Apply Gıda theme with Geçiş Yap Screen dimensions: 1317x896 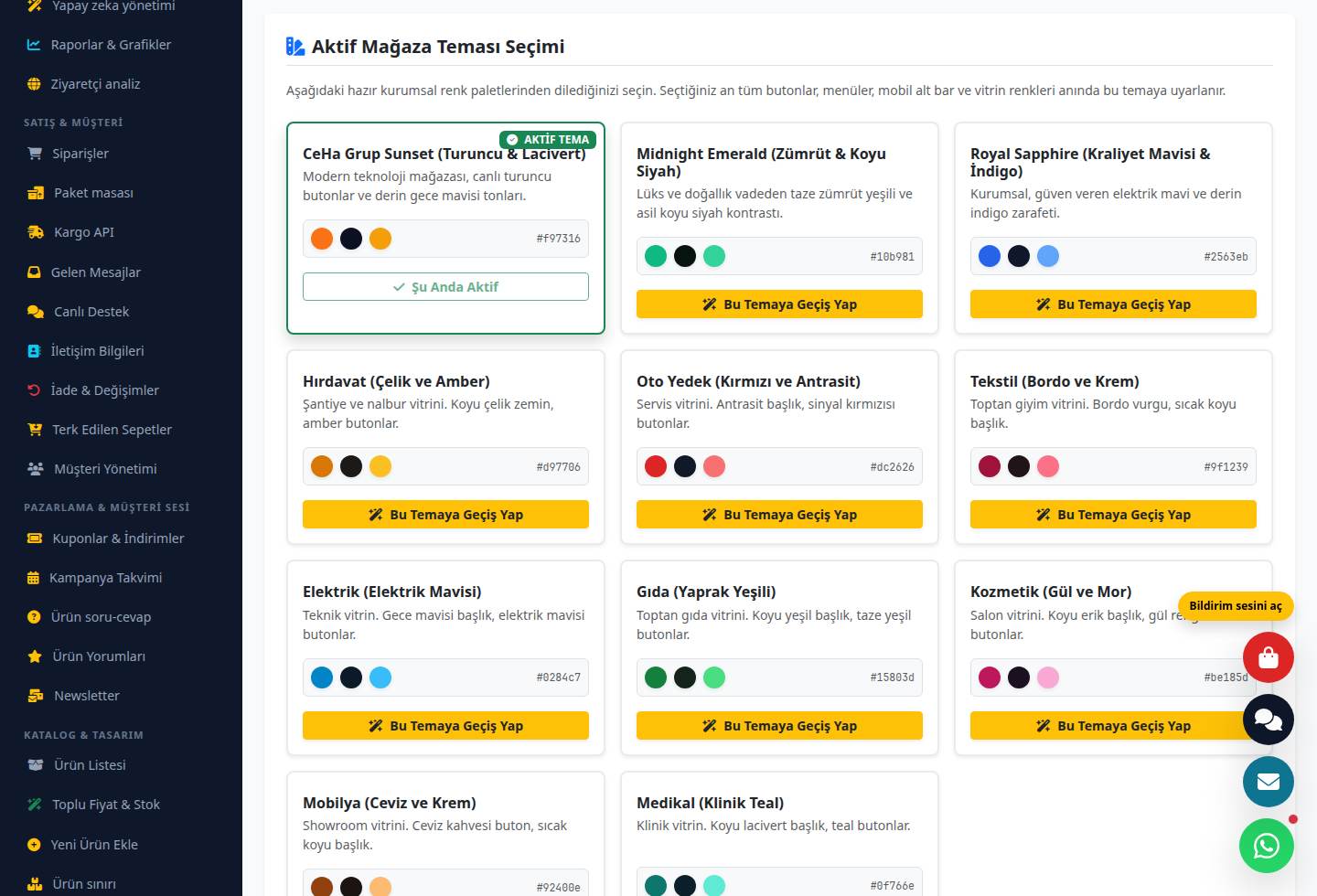[779, 726]
